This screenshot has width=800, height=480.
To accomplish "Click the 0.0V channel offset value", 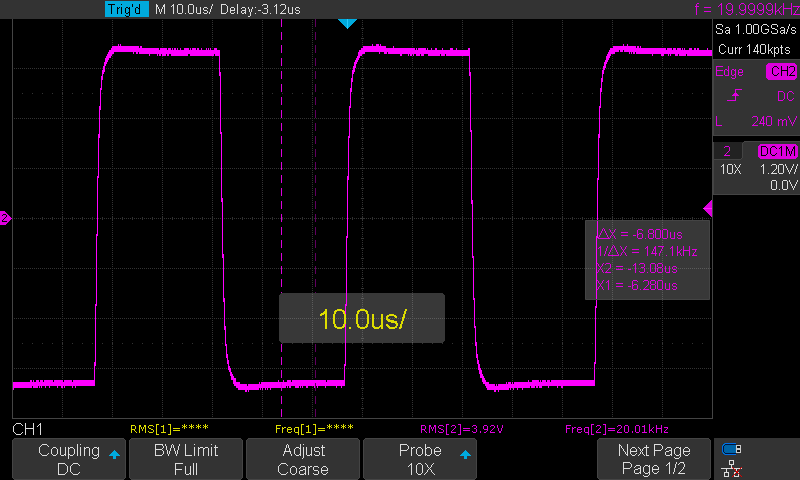I will pos(784,185).
